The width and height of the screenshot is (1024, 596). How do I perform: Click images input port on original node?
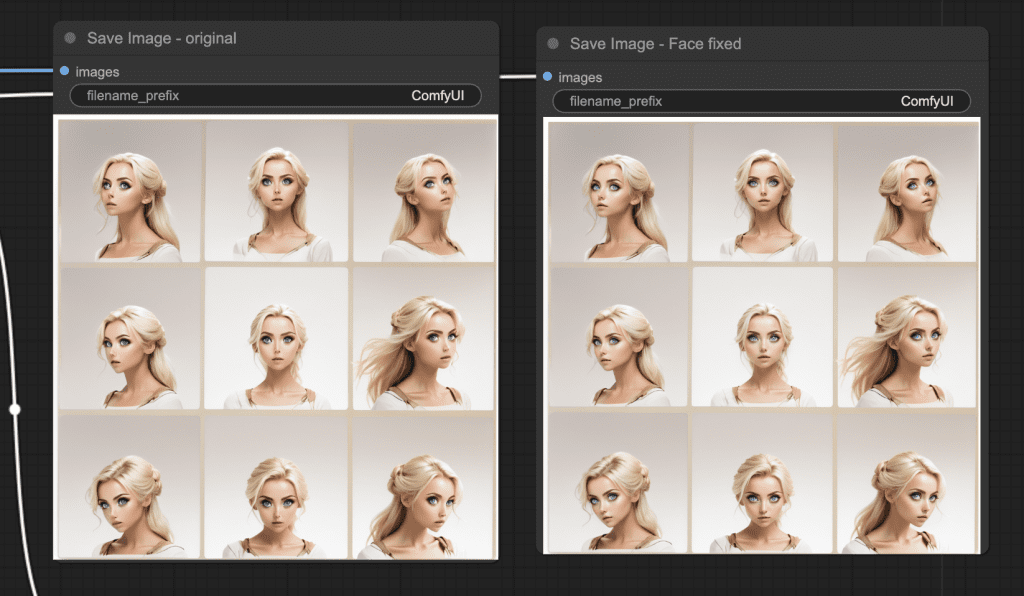coord(65,71)
